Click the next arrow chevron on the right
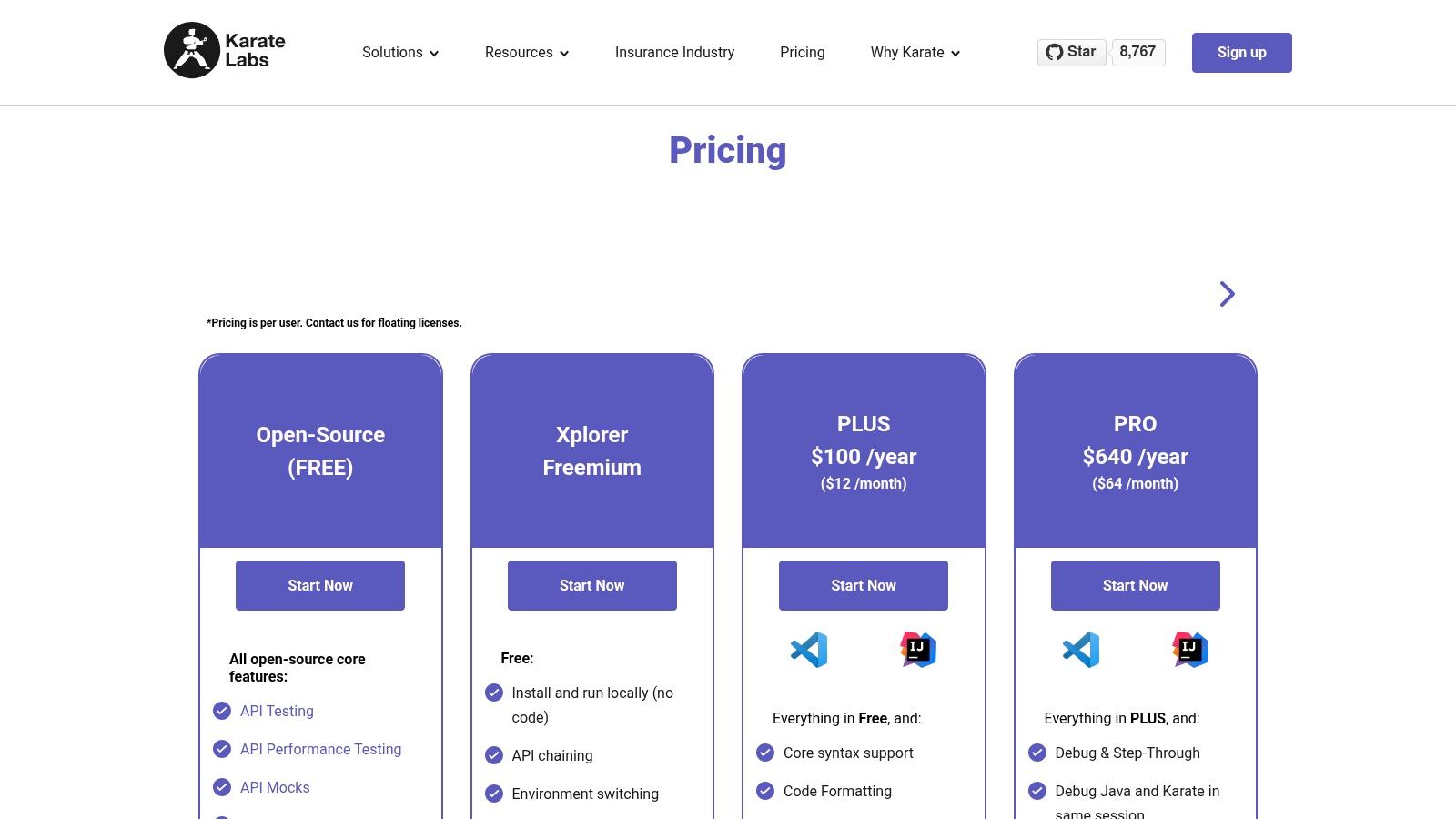1456x819 pixels. click(x=1227, y=294)
